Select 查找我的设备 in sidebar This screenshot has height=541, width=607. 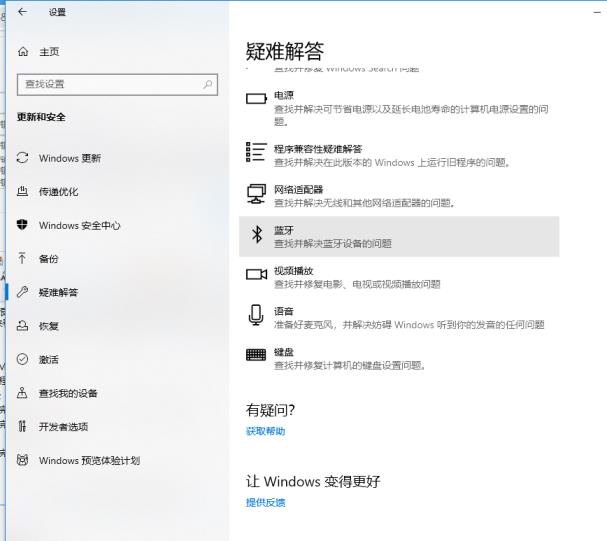[68, 393]
